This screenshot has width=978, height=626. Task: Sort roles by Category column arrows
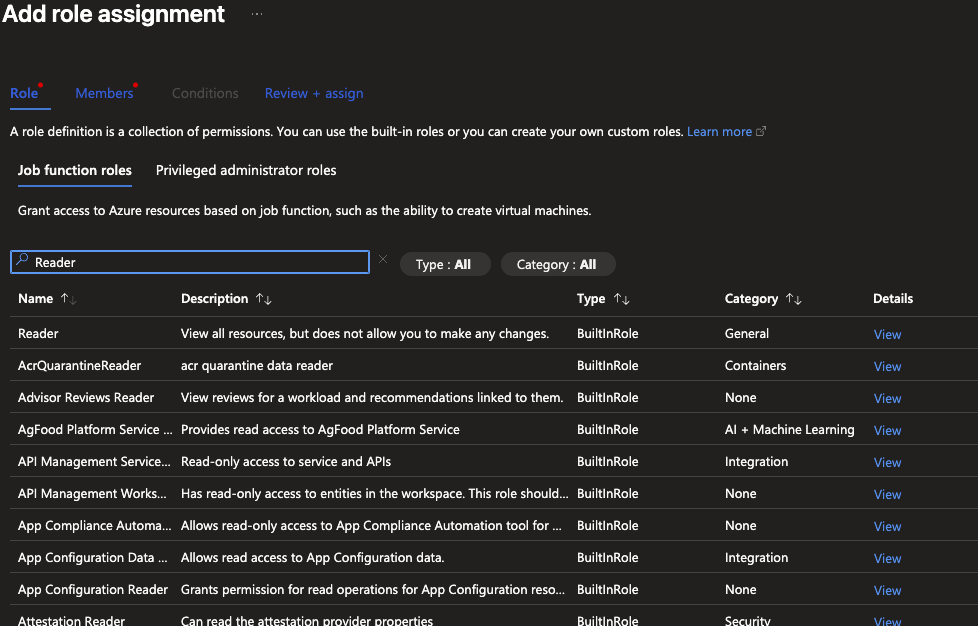[x=794, y=299]
